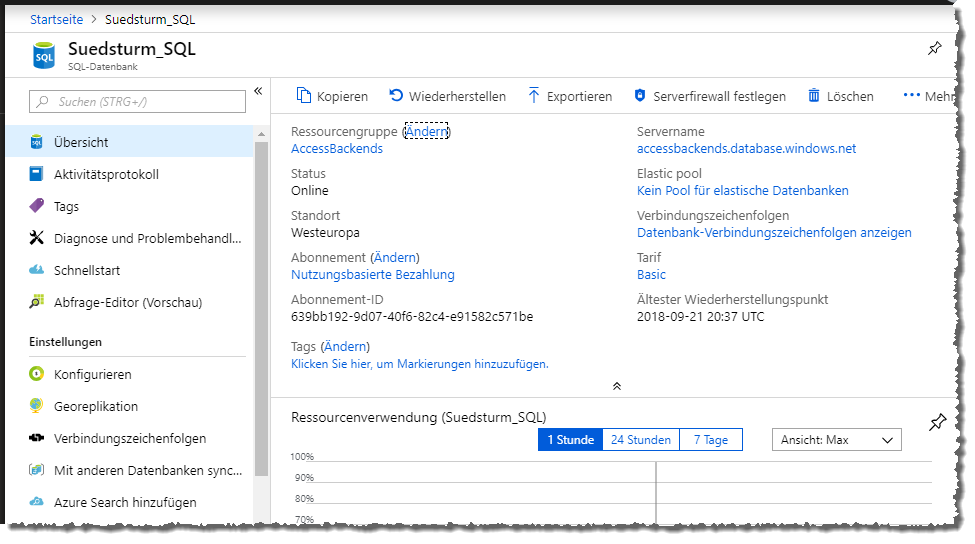Open AccessBackends resource group link

point(337,149)
